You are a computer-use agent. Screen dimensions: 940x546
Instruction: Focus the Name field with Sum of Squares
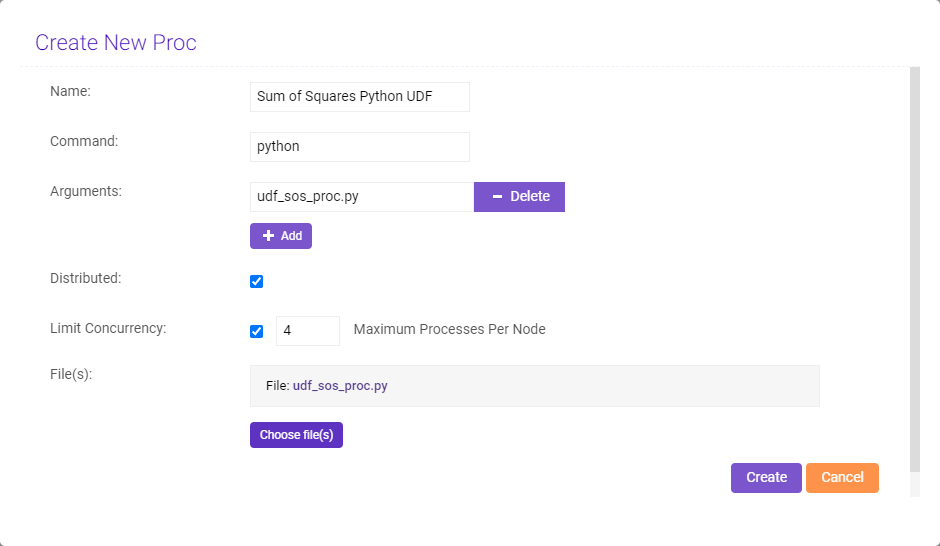click(359, 97)
